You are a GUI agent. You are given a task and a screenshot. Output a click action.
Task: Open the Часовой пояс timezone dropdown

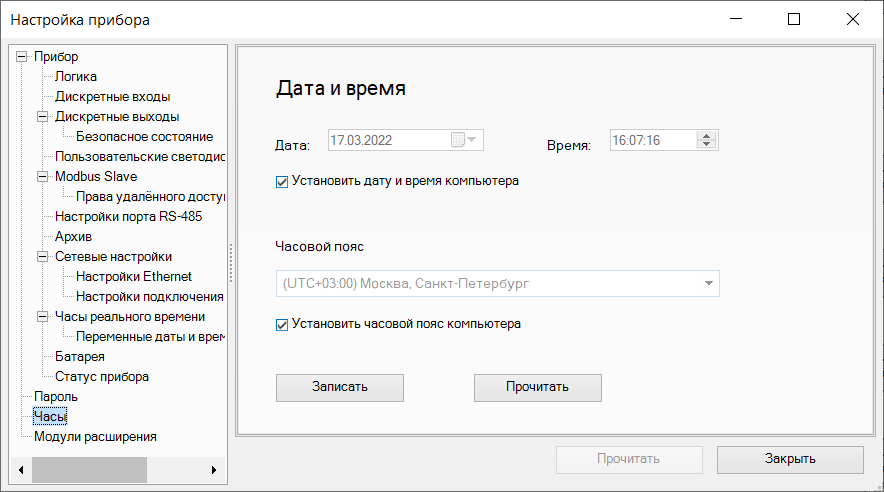click(709, 284)
